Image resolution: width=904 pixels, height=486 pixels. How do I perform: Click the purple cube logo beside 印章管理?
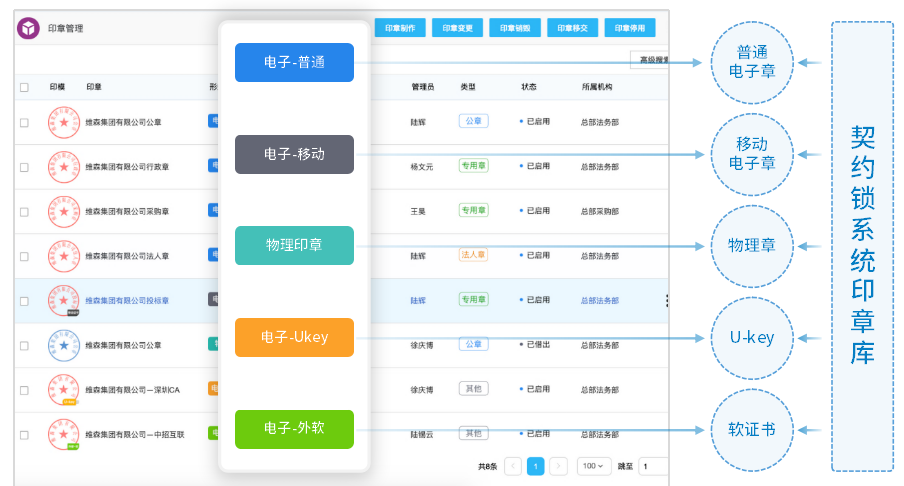point(28,28)
